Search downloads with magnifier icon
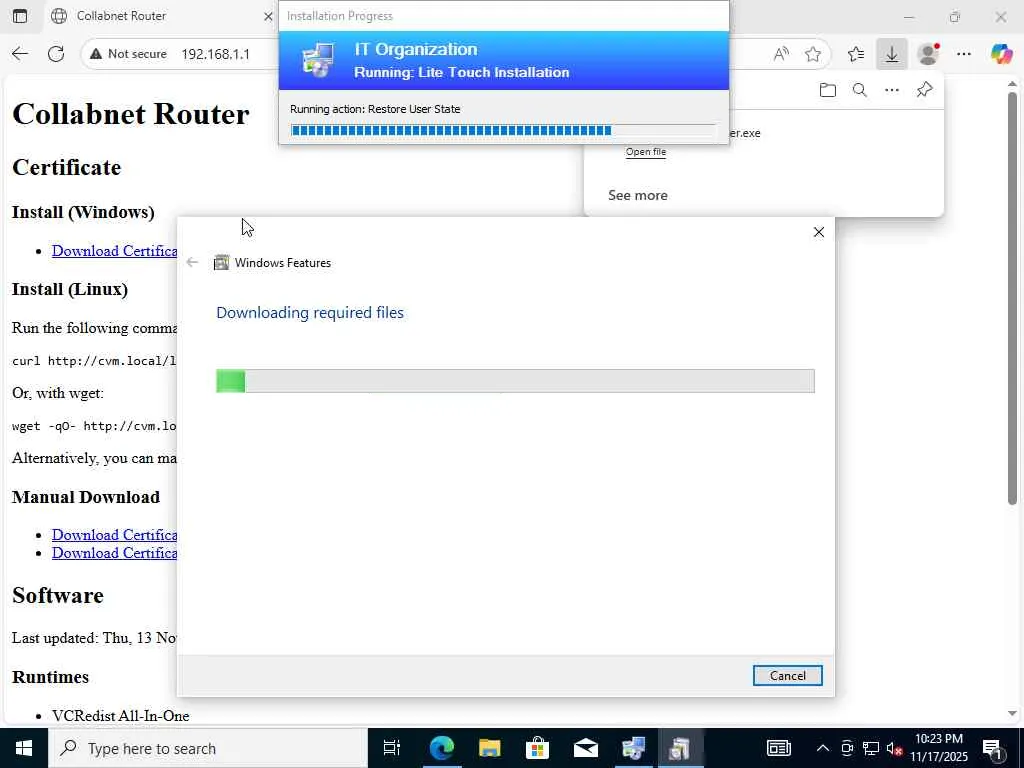 click(860, 90)
